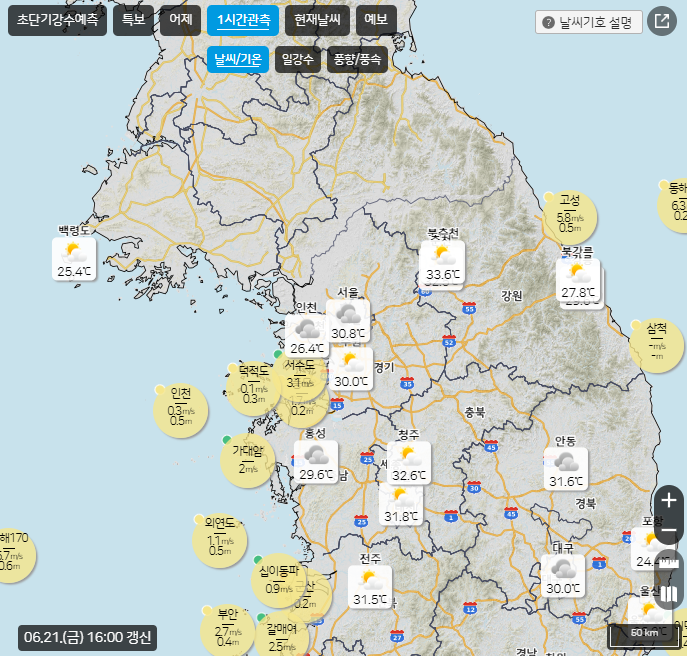Open the 초단기강수예측 tab
687x656 pixels.
pyautogui.click(x=57, y=20)
